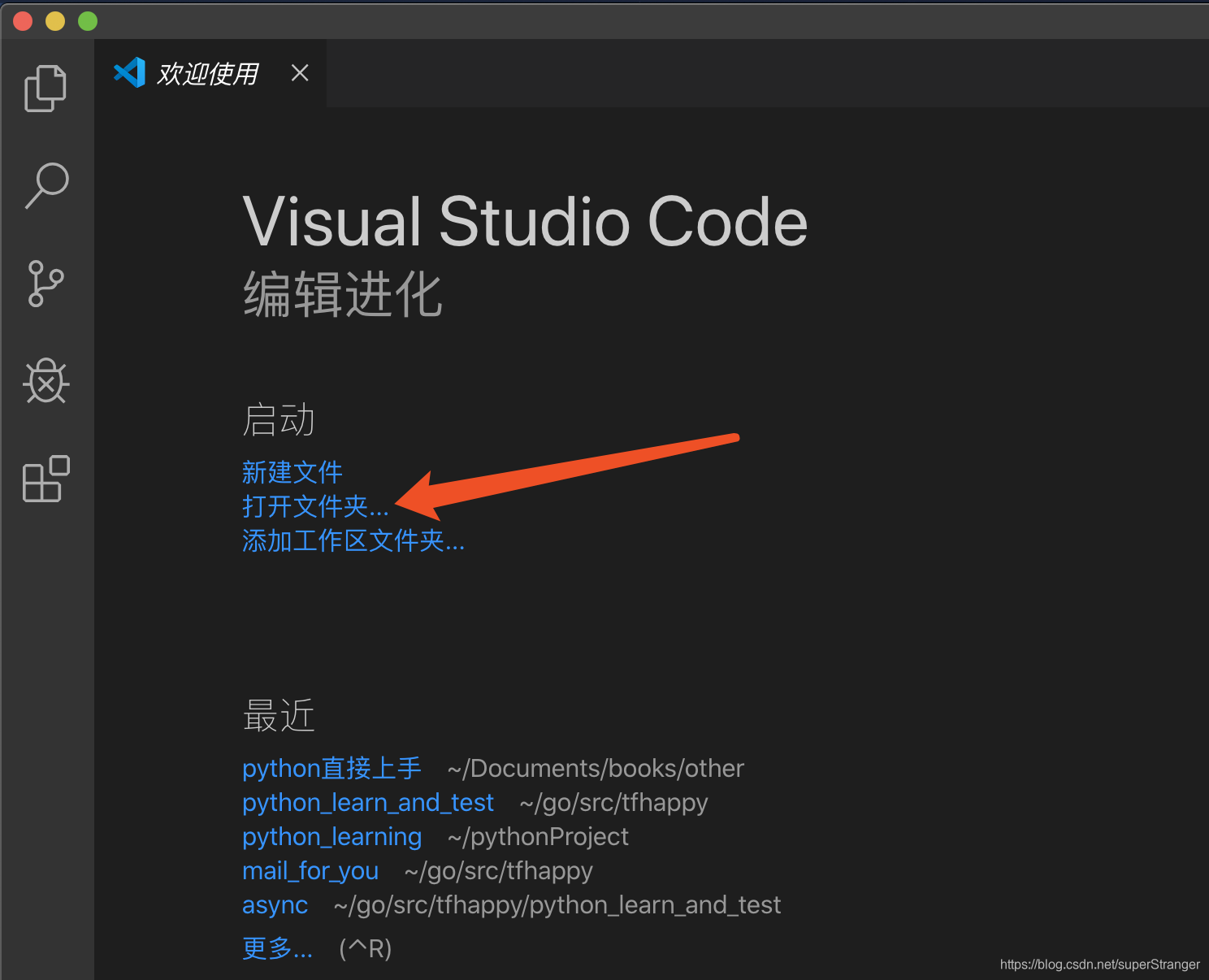Click the green fullscreen window button
The width and height of the screenshot is (1209, 980).
tap(88, 21)
